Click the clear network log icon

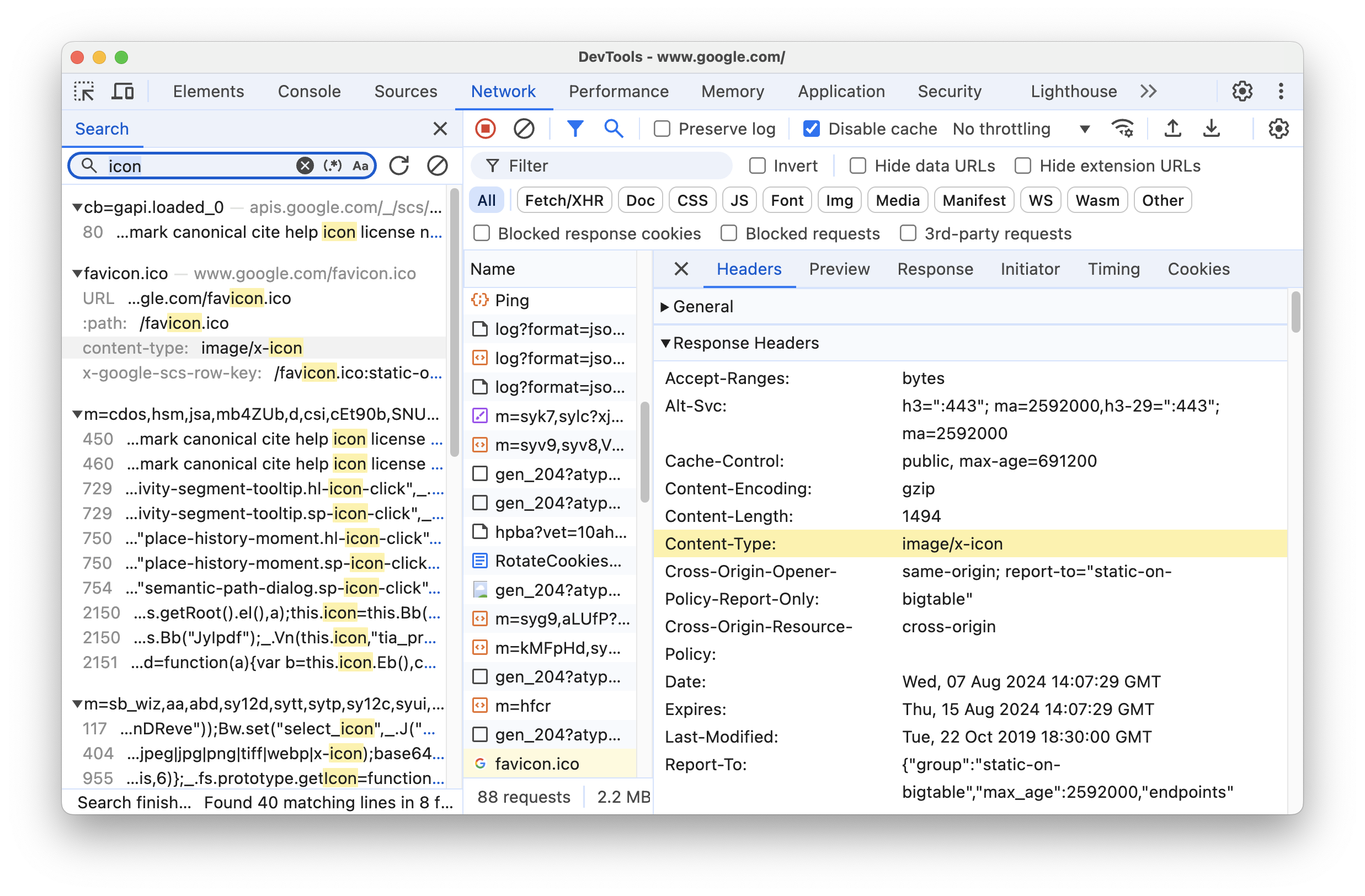[524, 128]
